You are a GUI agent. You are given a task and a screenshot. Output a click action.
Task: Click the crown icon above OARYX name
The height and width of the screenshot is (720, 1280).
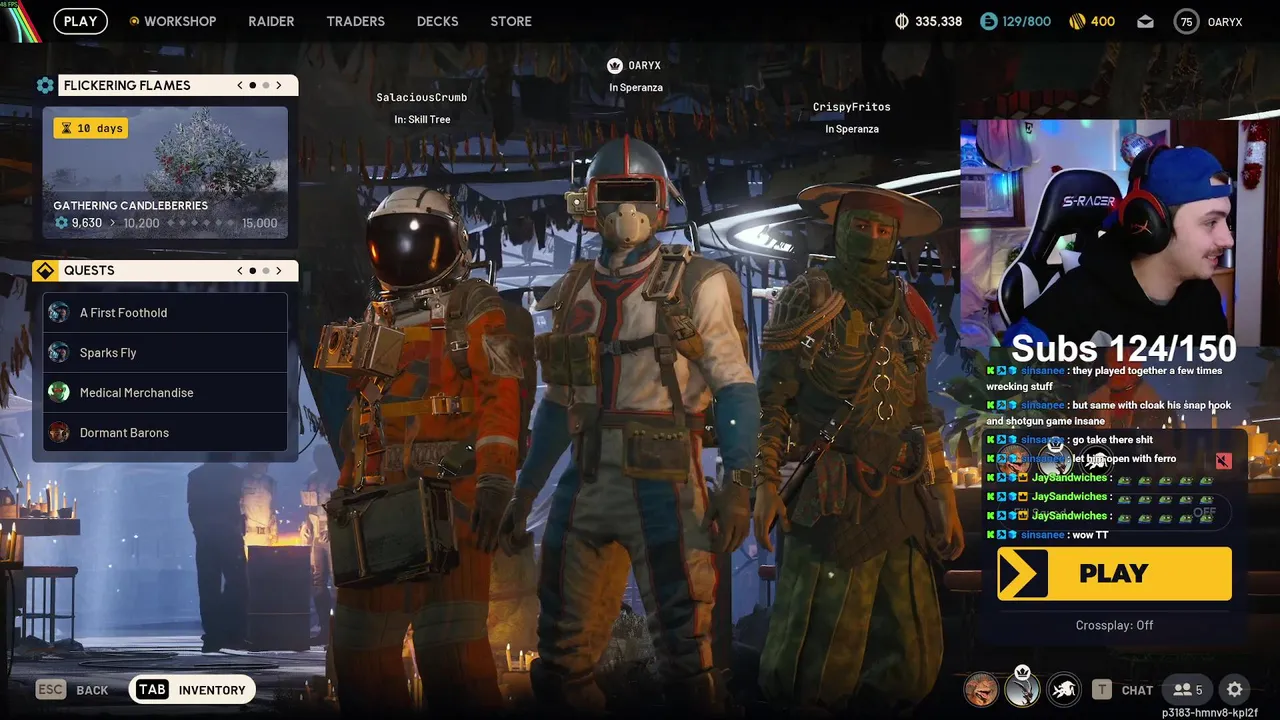[x=615, y=65]
